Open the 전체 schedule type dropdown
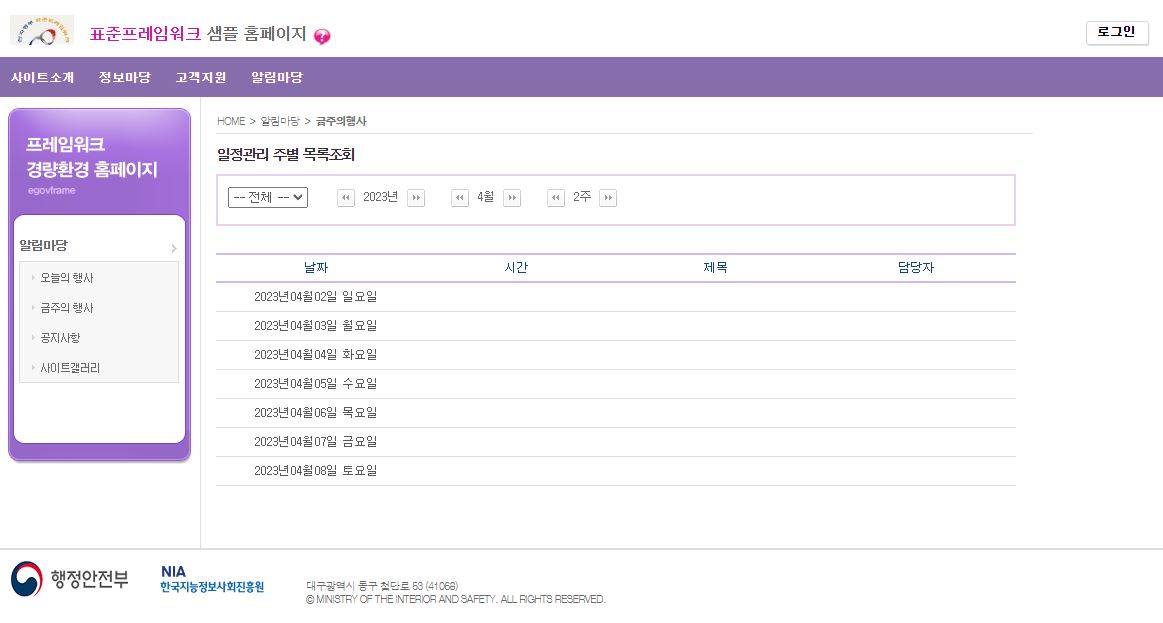This screenshot has width=1163, height=623. (x=268, y=198)
